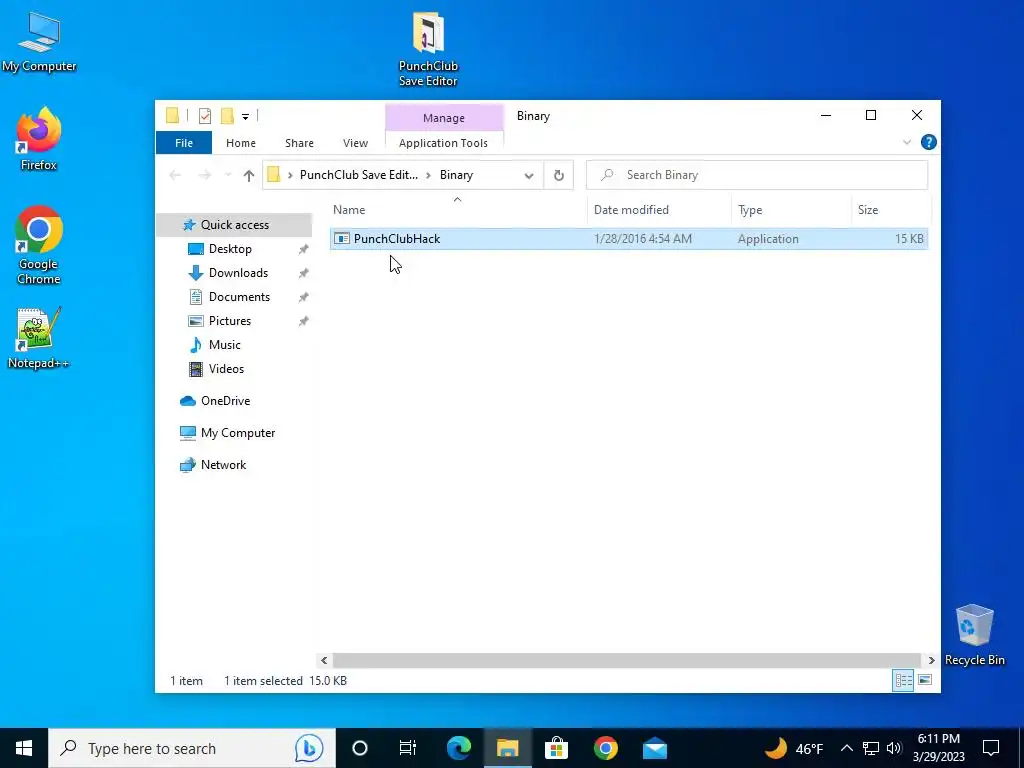Viewport: 1024px width, 768px height.
Task: Select Quick access in navigation pane
Action: 234,225
